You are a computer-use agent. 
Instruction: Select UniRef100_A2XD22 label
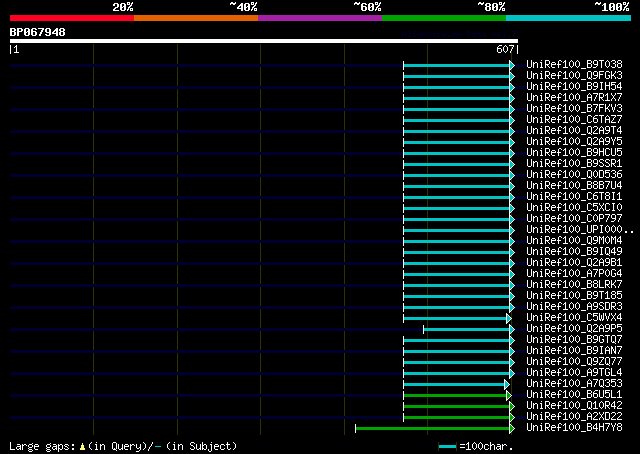574,417
